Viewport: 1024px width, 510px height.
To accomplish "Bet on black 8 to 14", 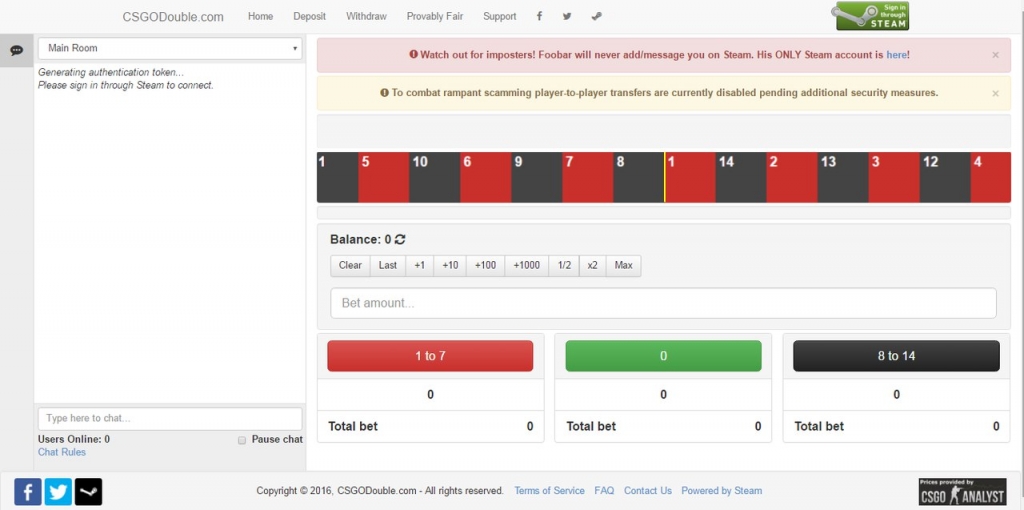I will pos(896,356).
